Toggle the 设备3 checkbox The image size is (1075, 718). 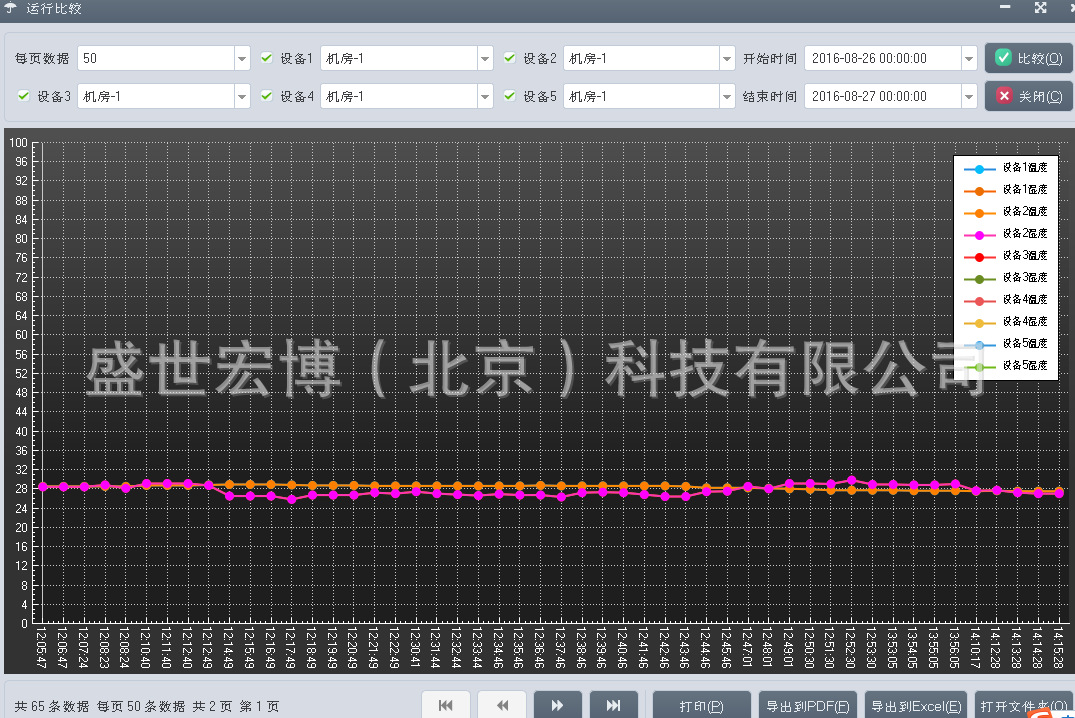click(x=23, y=95)
